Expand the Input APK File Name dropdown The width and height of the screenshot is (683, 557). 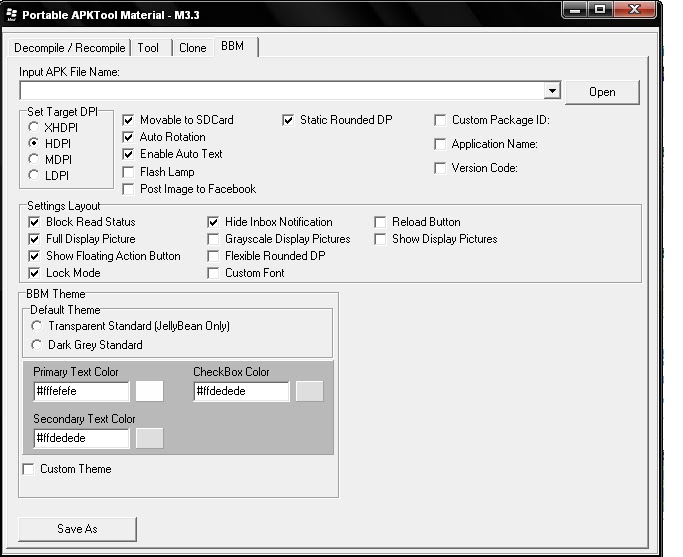[552, 91]
